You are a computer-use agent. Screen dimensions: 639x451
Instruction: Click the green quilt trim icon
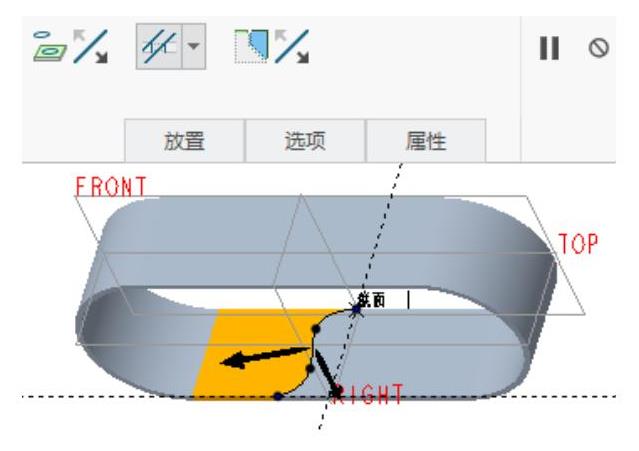50,46
